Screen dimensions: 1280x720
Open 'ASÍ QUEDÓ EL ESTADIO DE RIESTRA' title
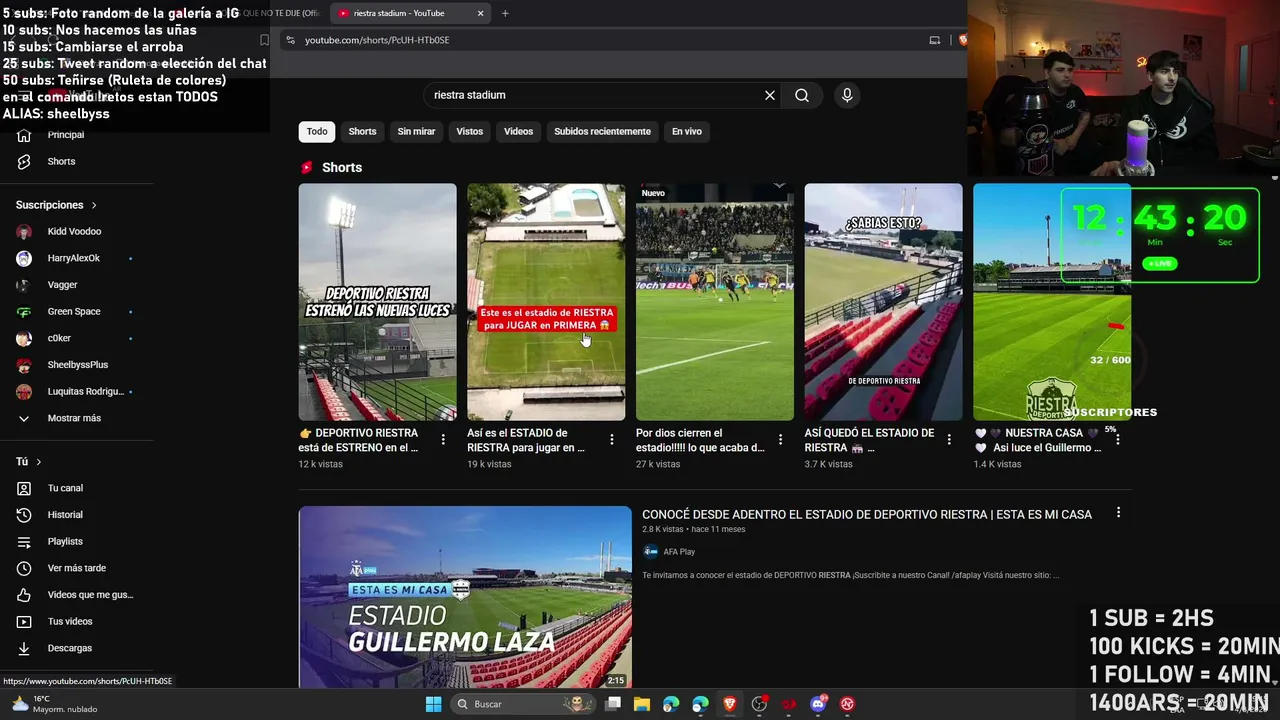click(x=869, y=440)
